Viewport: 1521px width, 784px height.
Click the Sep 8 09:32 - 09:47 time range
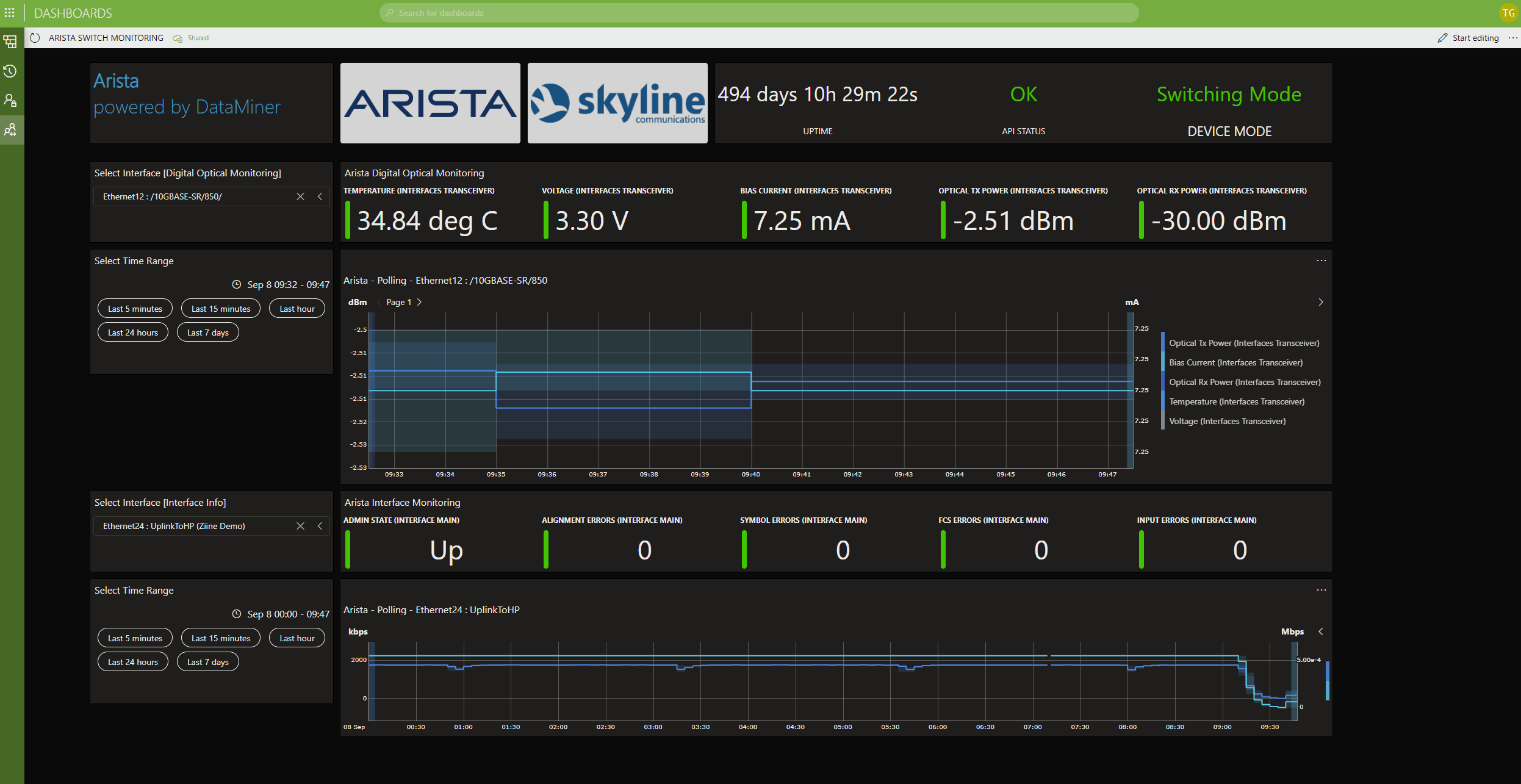pyautogui.click(x=288, y=284)
